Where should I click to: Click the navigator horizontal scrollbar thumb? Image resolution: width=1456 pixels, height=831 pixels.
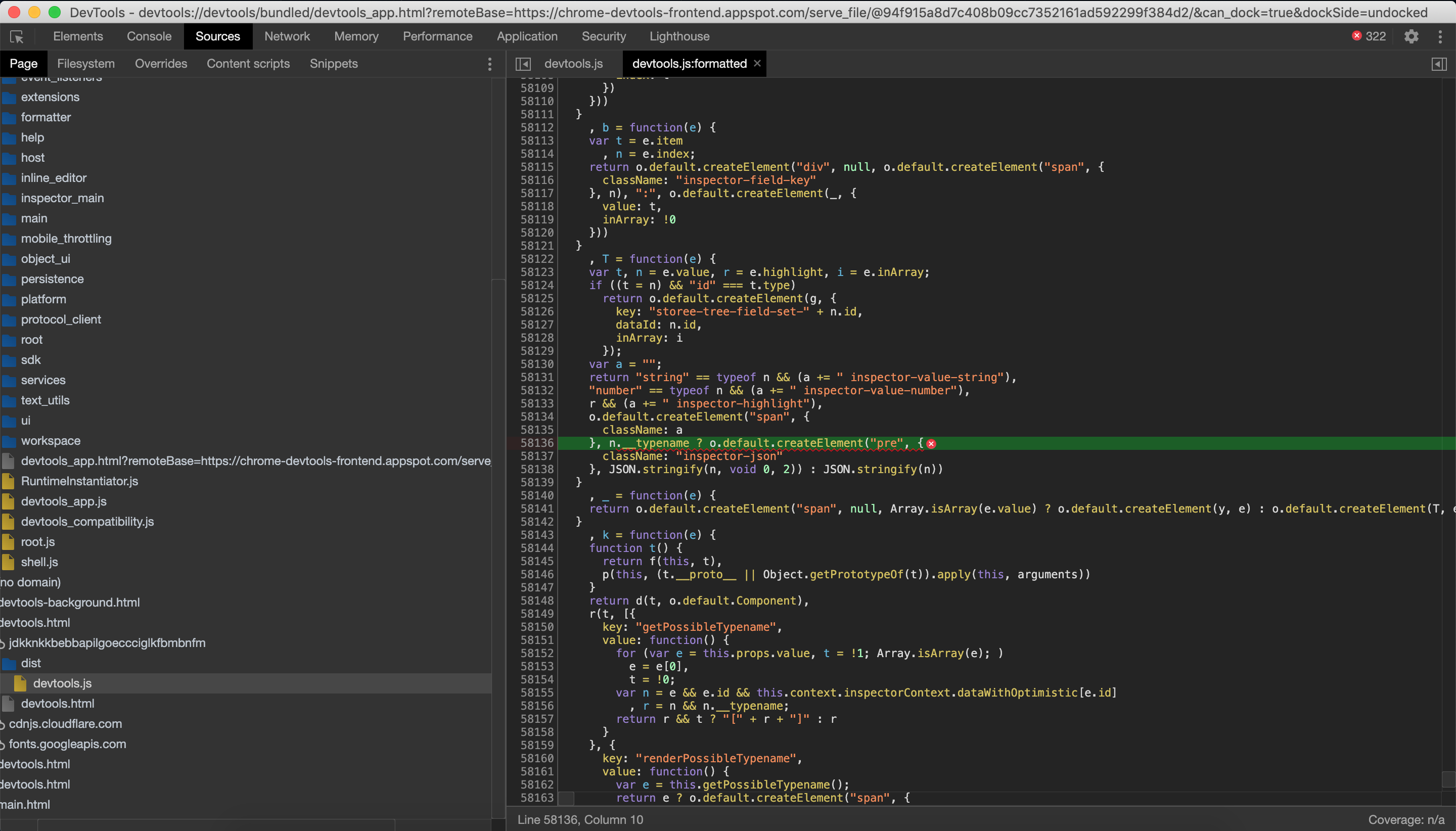(x=216, y=825)
